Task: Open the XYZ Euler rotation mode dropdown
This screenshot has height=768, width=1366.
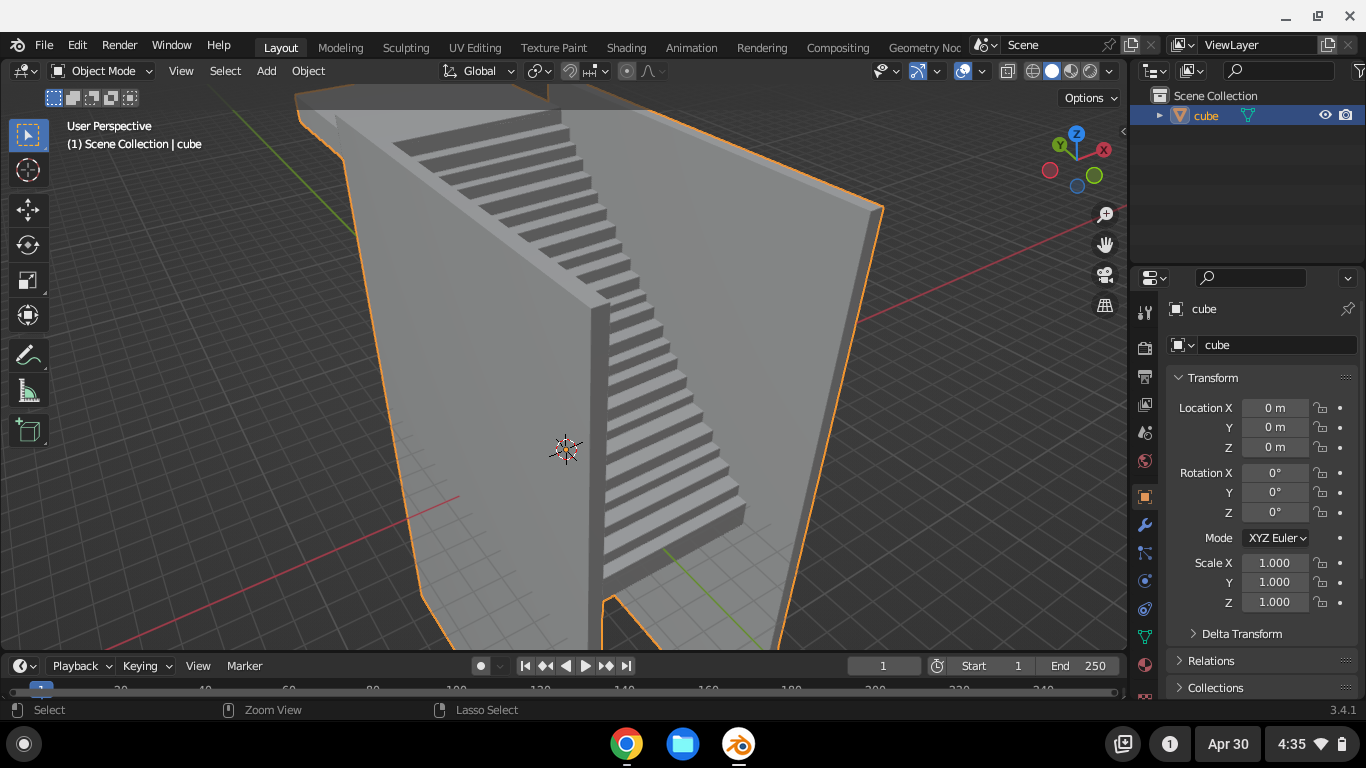Action: [x=1276, y=538]
